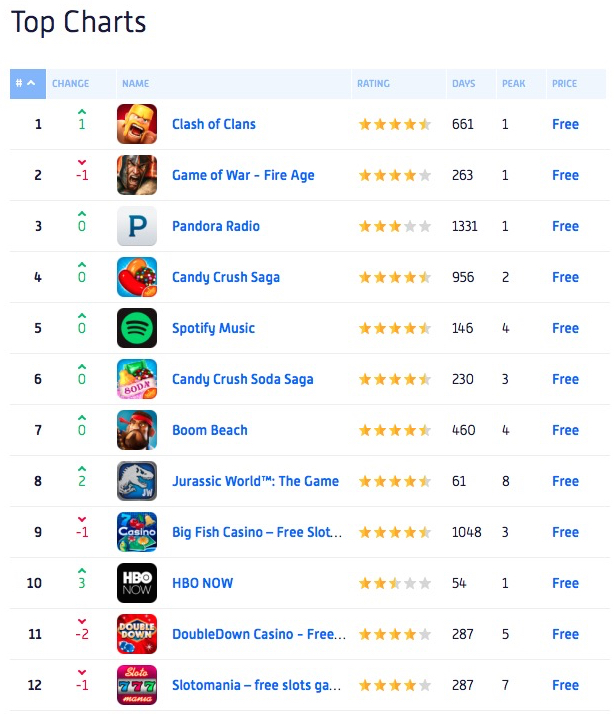
Task: Click star rating of HBO NOW
Action: [x=394, y=583]
